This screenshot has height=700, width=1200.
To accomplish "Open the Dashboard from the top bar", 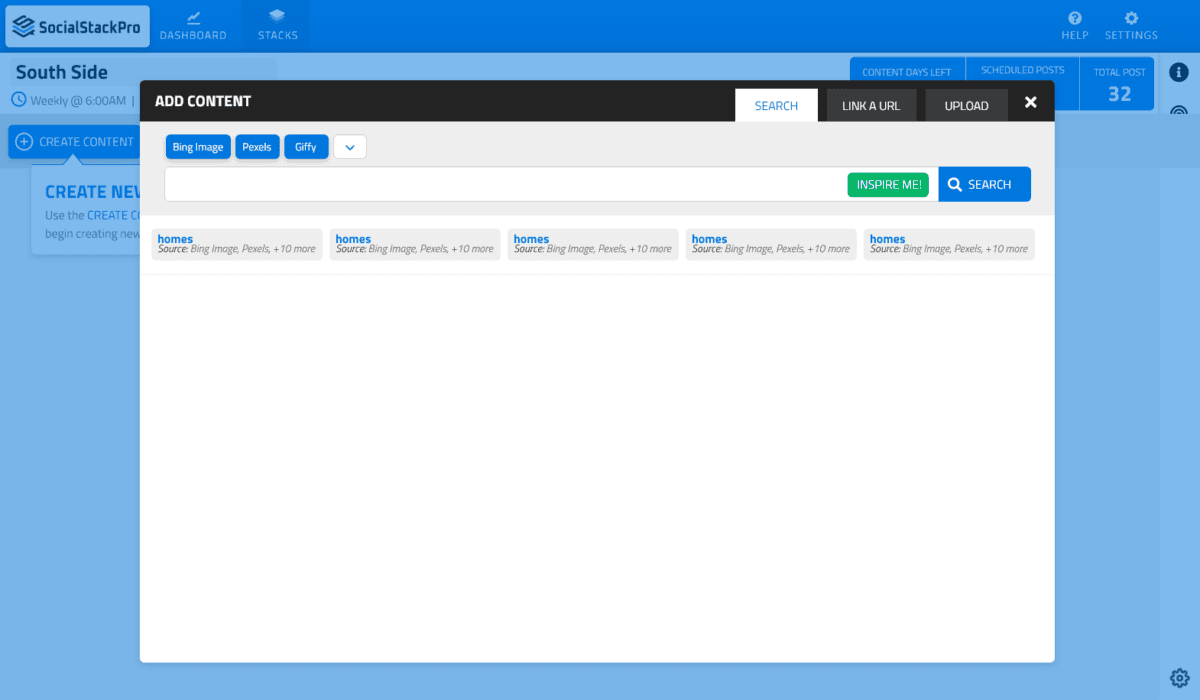I will (x=193, y=26).
